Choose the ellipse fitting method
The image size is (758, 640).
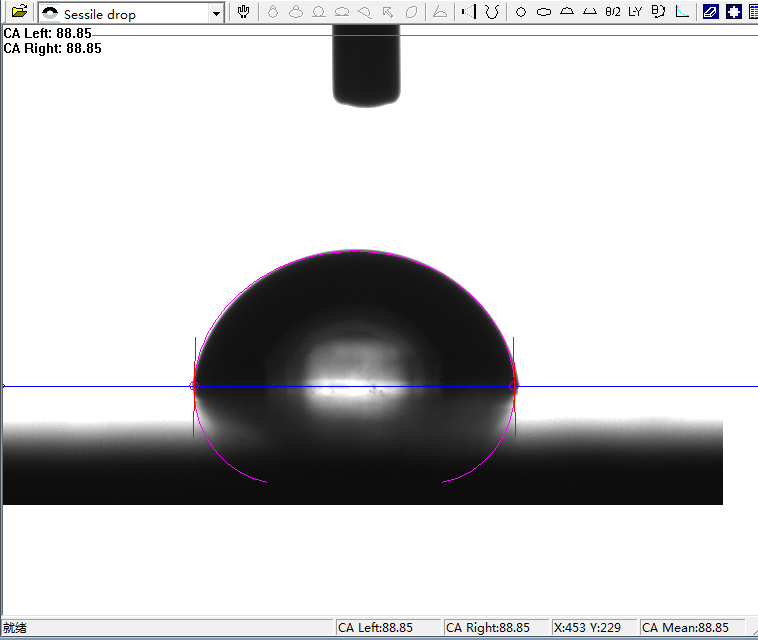point(544,12)
